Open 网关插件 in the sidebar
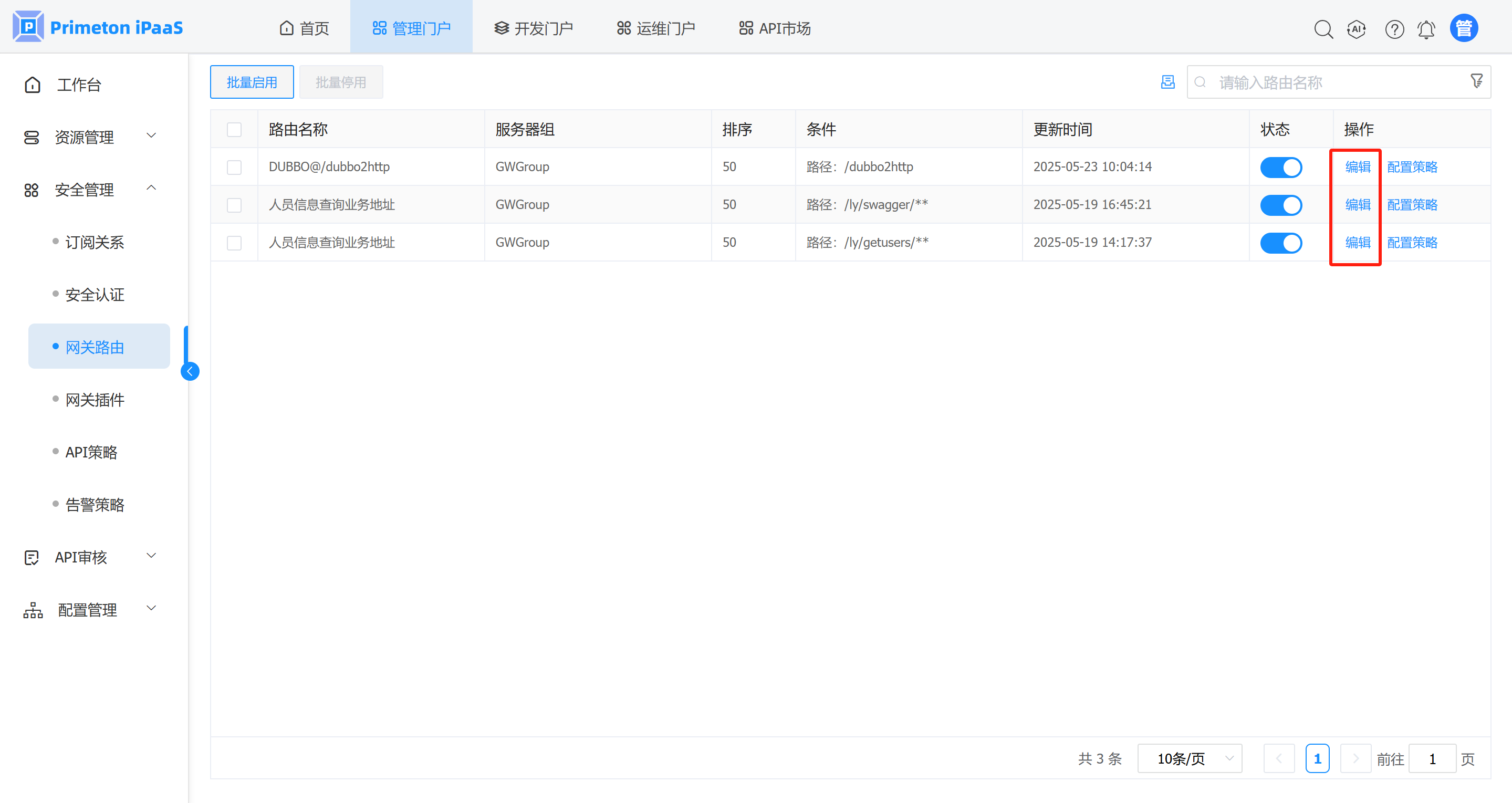Image resolution: width=1512 pixels, height=803 pixels. (95, 400)
